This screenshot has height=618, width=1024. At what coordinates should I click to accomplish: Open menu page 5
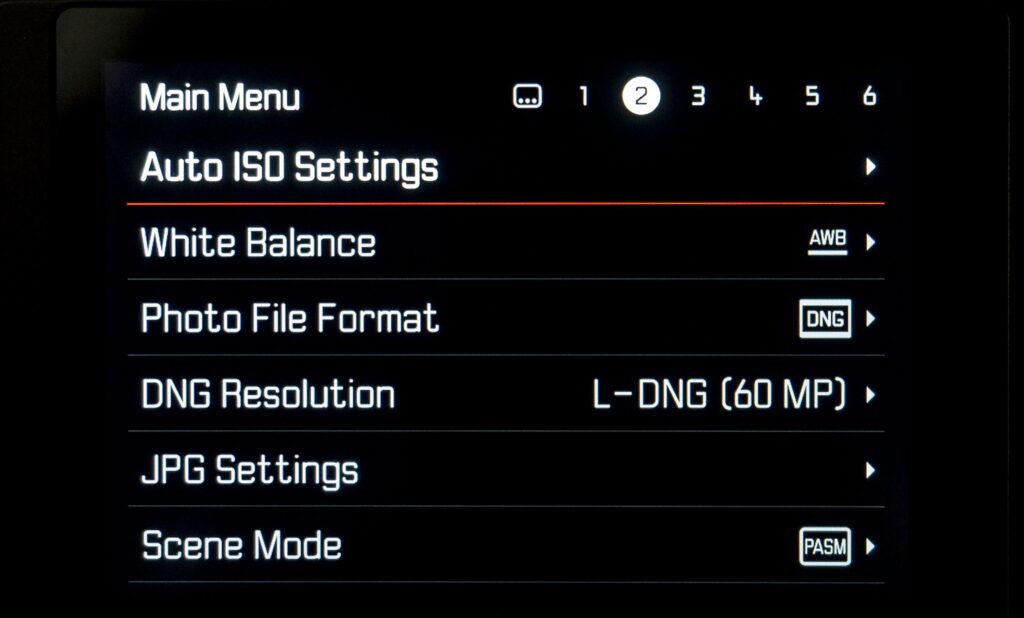point(812,96)
